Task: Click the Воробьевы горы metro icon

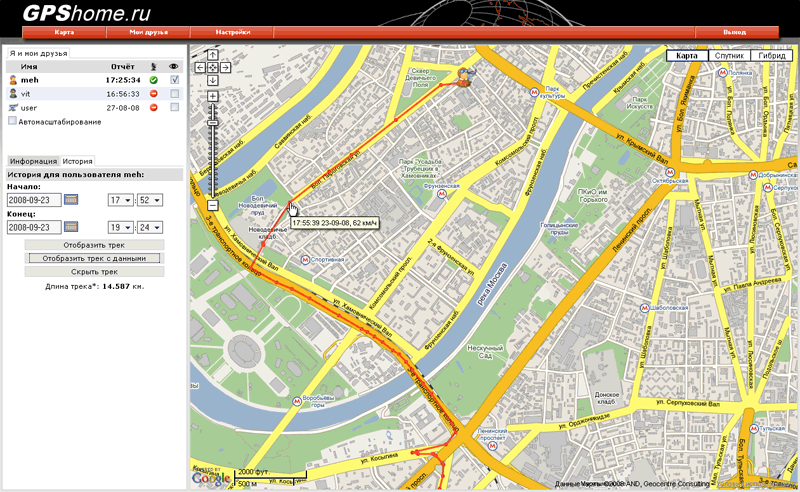Action: [x=296, y=401]
